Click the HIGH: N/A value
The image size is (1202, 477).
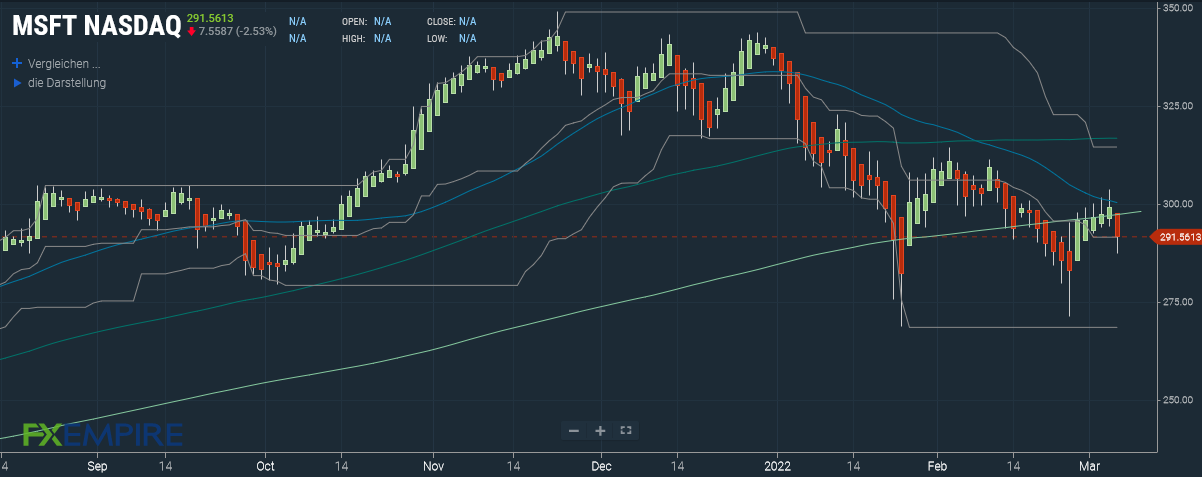coord(383,39)
